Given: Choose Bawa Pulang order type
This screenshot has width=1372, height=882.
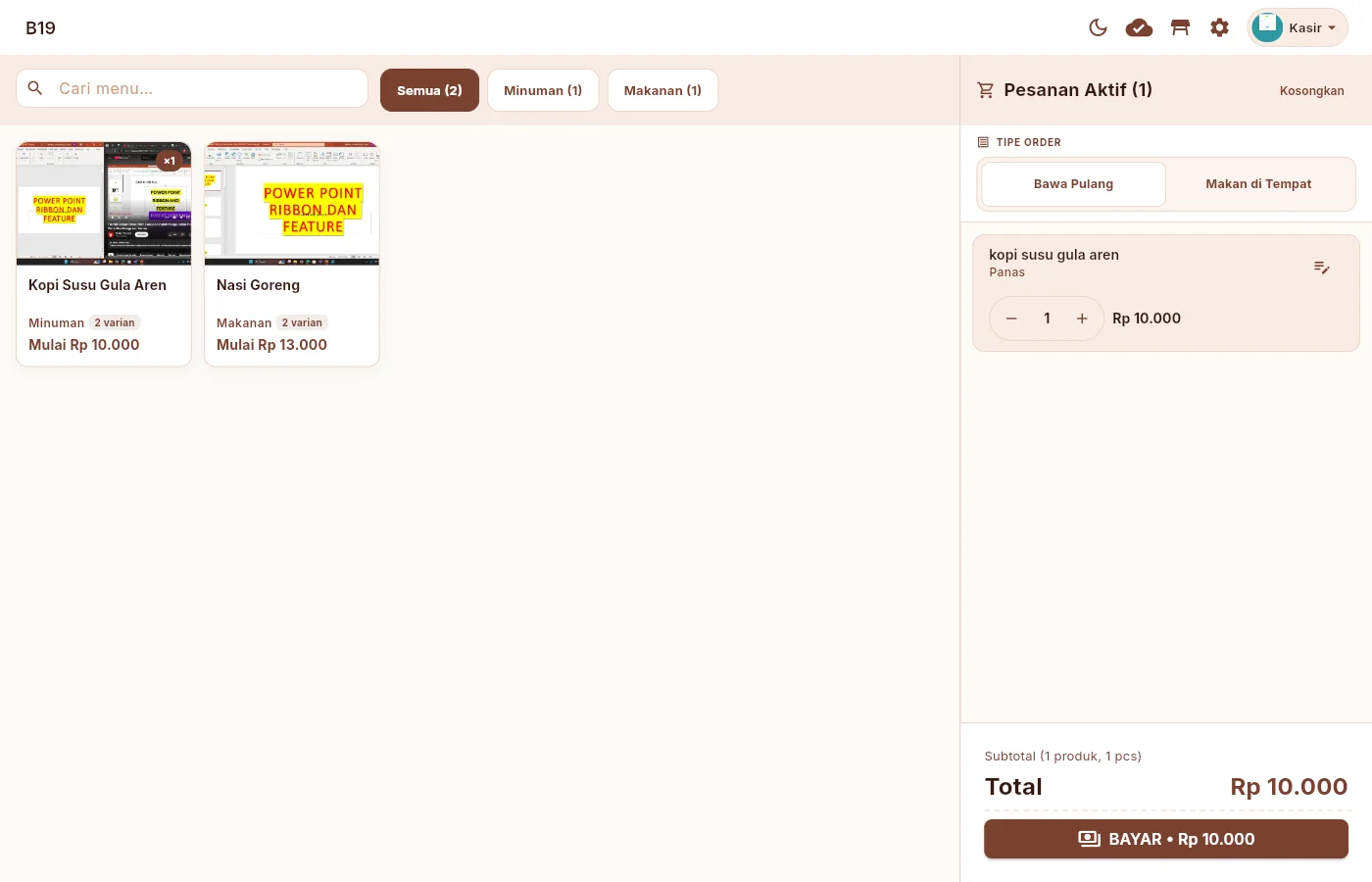Looking at the screenshot, I should pyautogui.click(x=1073, y=184).
